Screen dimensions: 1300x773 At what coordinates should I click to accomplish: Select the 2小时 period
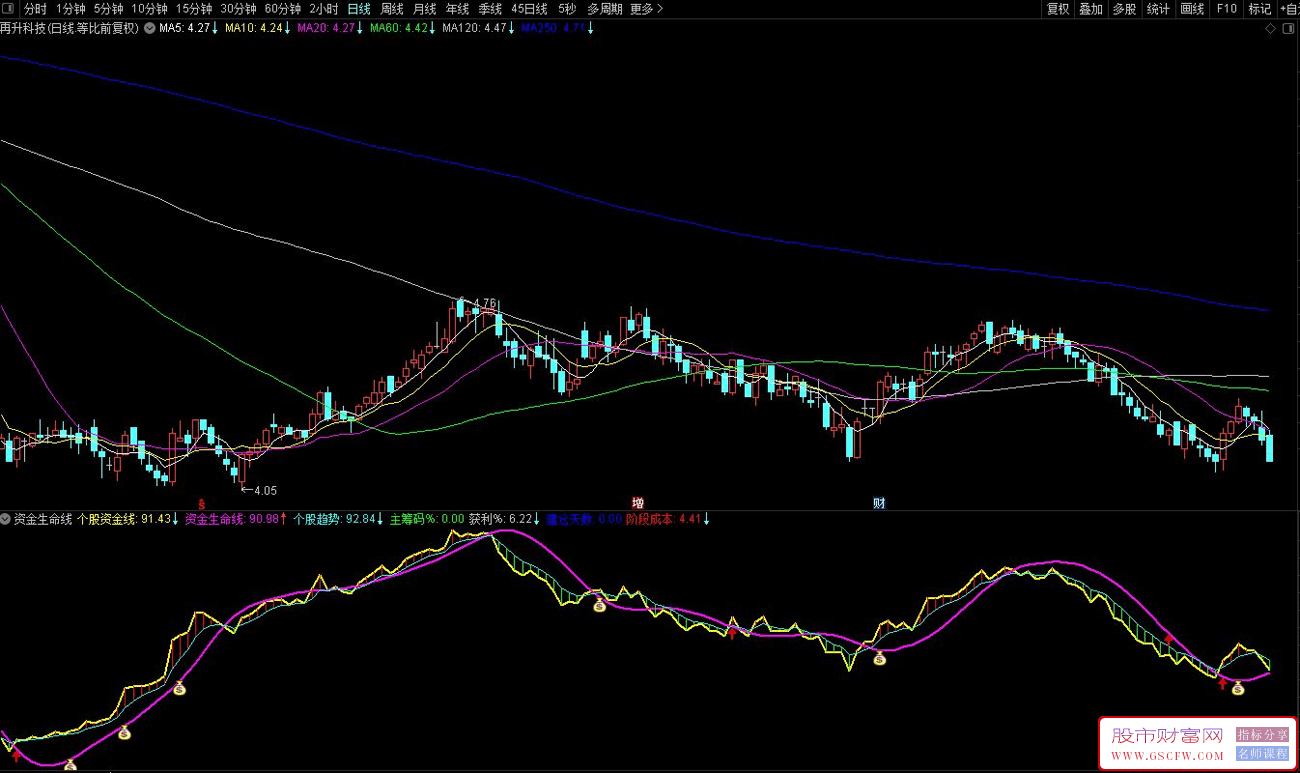point(324,9)
